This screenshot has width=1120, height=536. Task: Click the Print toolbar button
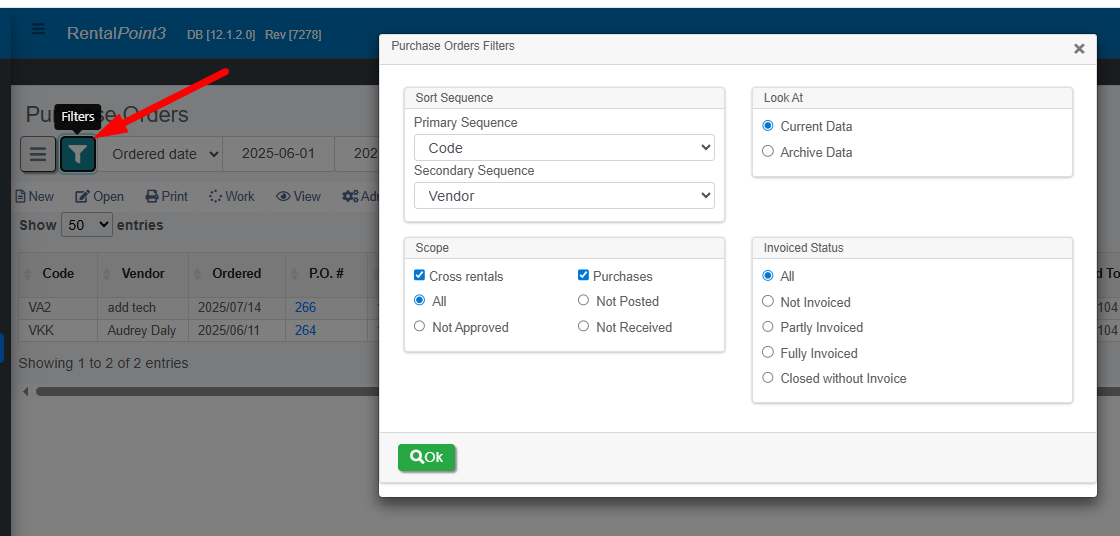point(167,196)
